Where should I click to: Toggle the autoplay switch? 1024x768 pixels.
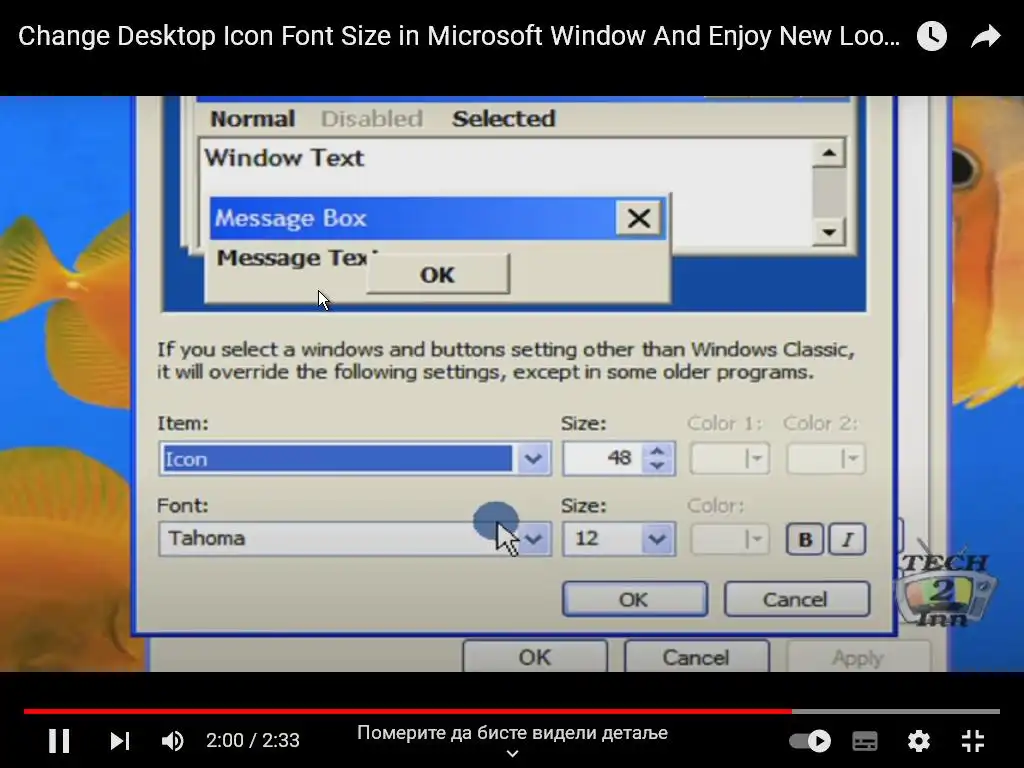click(x=810, y=741)
